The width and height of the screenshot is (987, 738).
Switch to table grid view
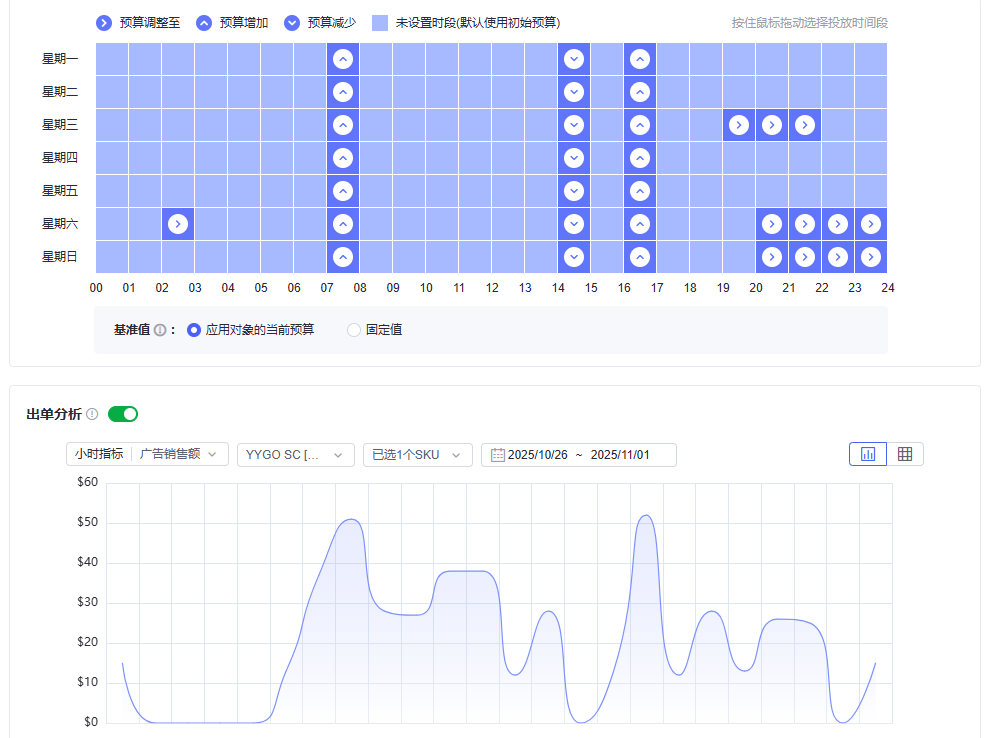pyautogui.click(x=905, y=454)
